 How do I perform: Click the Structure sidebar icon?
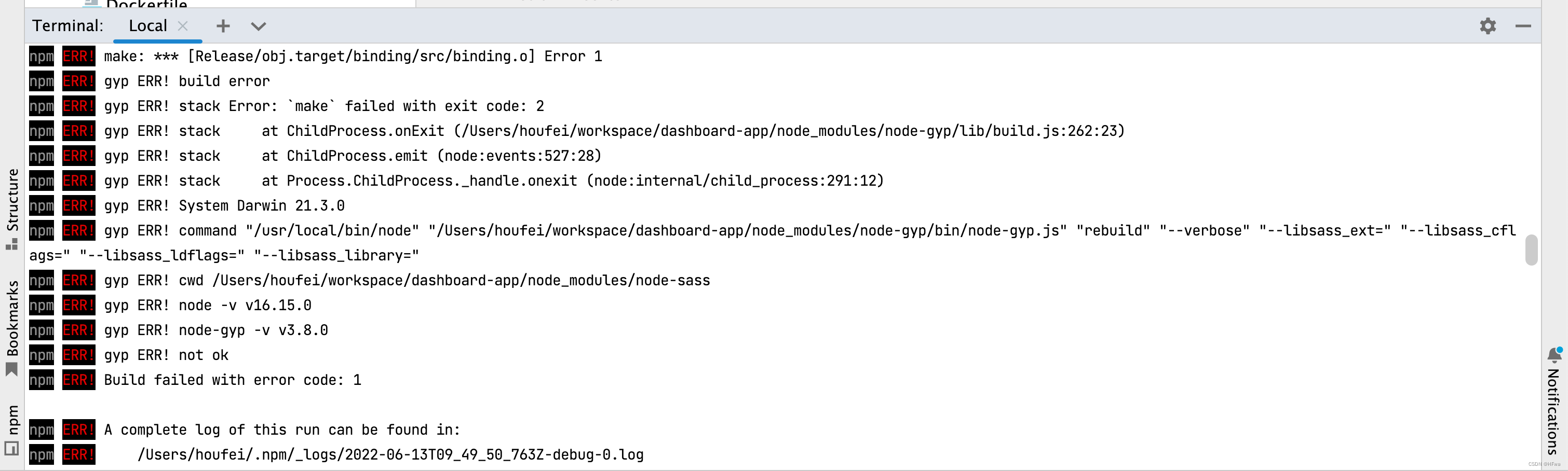(11, 244)
